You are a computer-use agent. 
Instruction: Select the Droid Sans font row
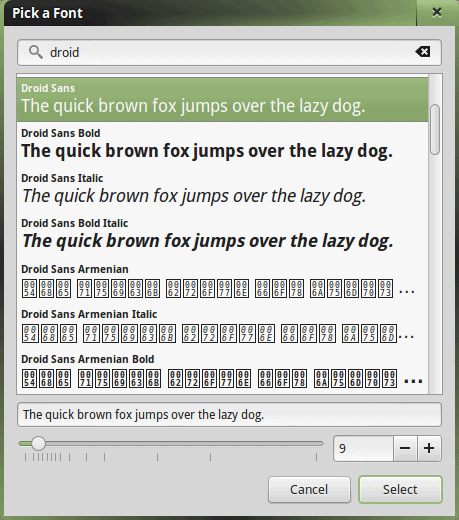[x=222, y=99]
